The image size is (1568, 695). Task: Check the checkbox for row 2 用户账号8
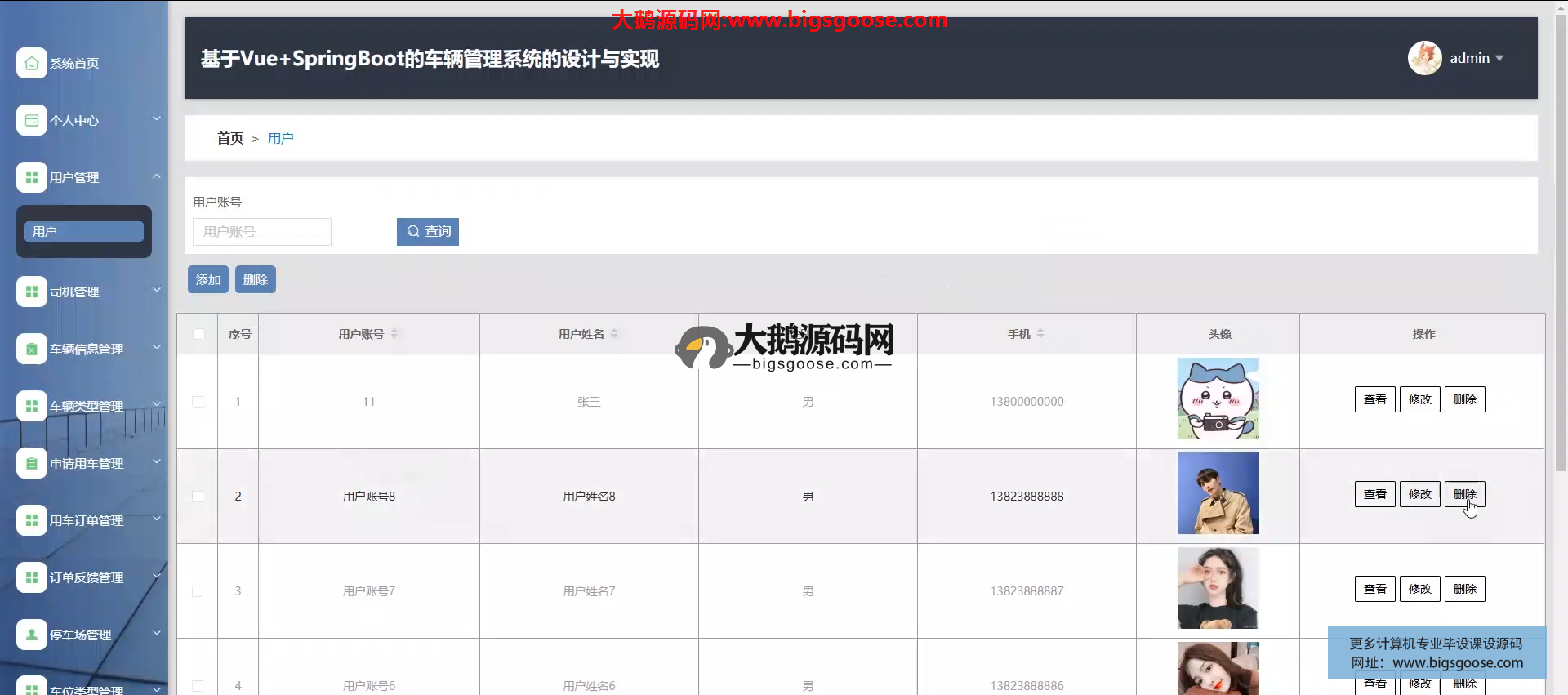point(198,497)
